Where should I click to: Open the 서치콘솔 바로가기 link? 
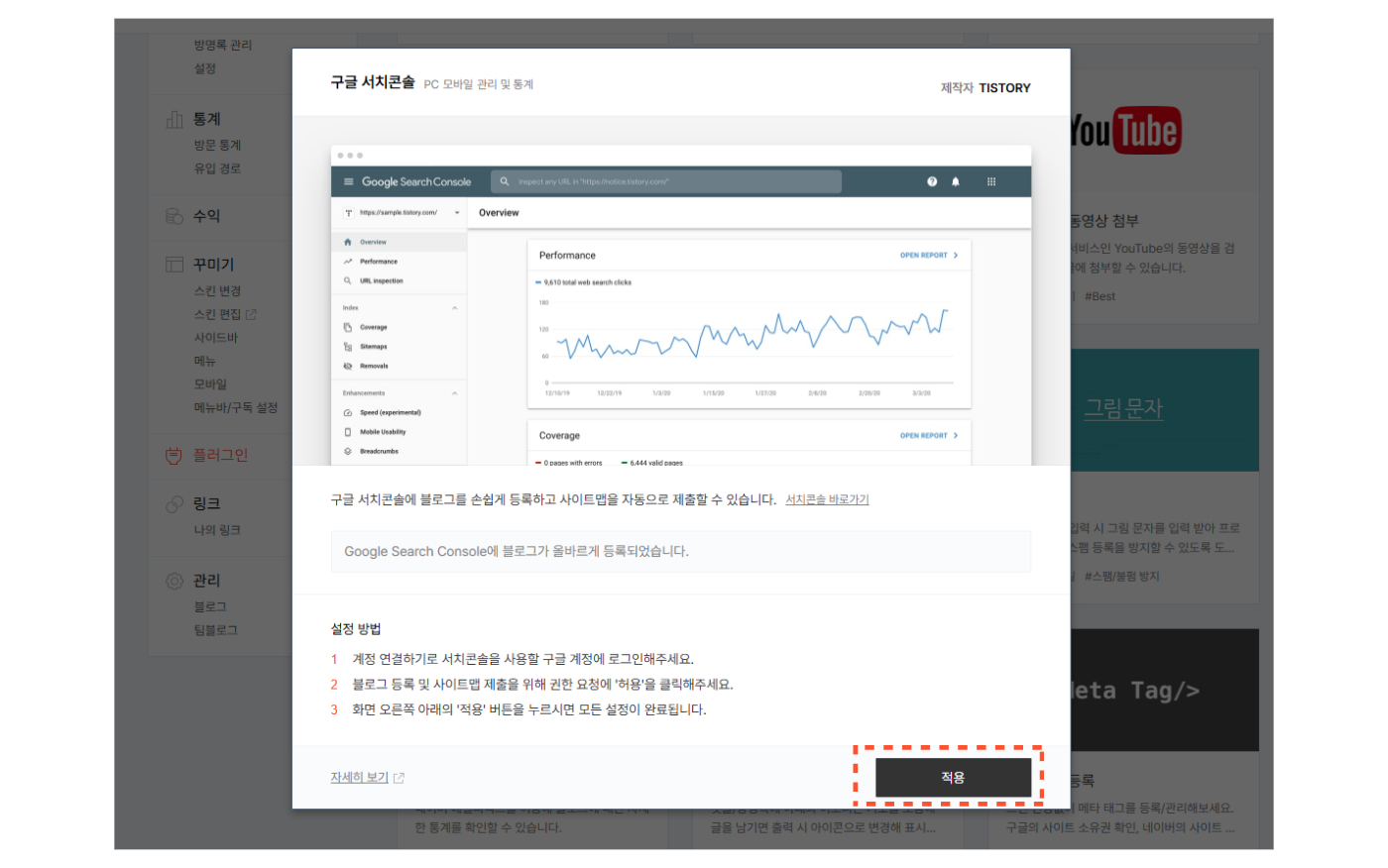point(827,500)
